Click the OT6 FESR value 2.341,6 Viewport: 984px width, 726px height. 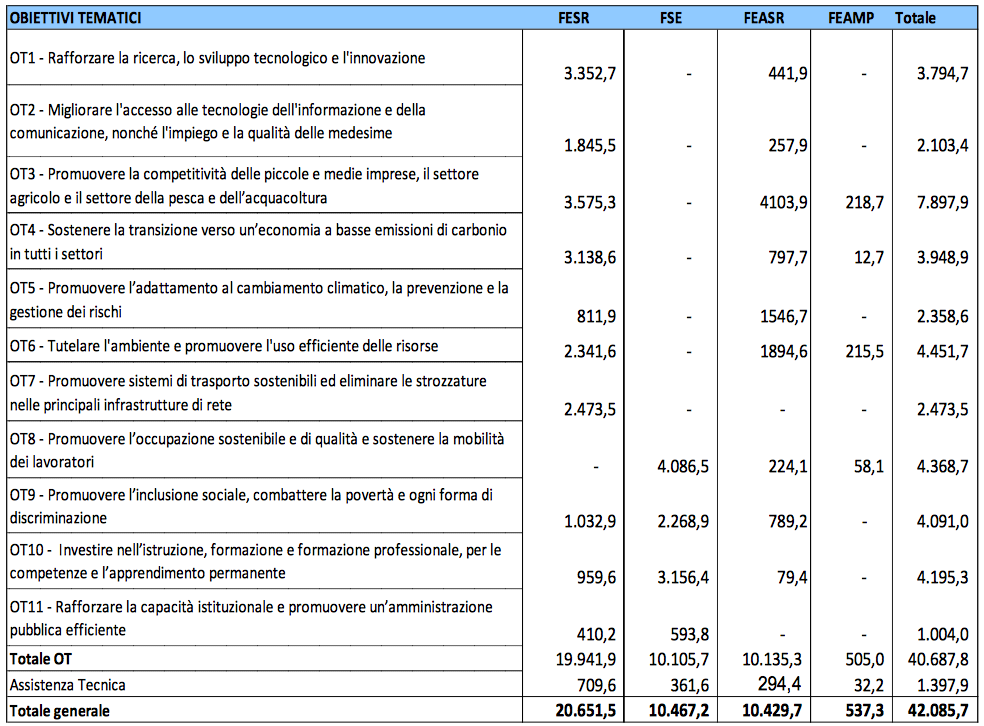pos(590,351)
